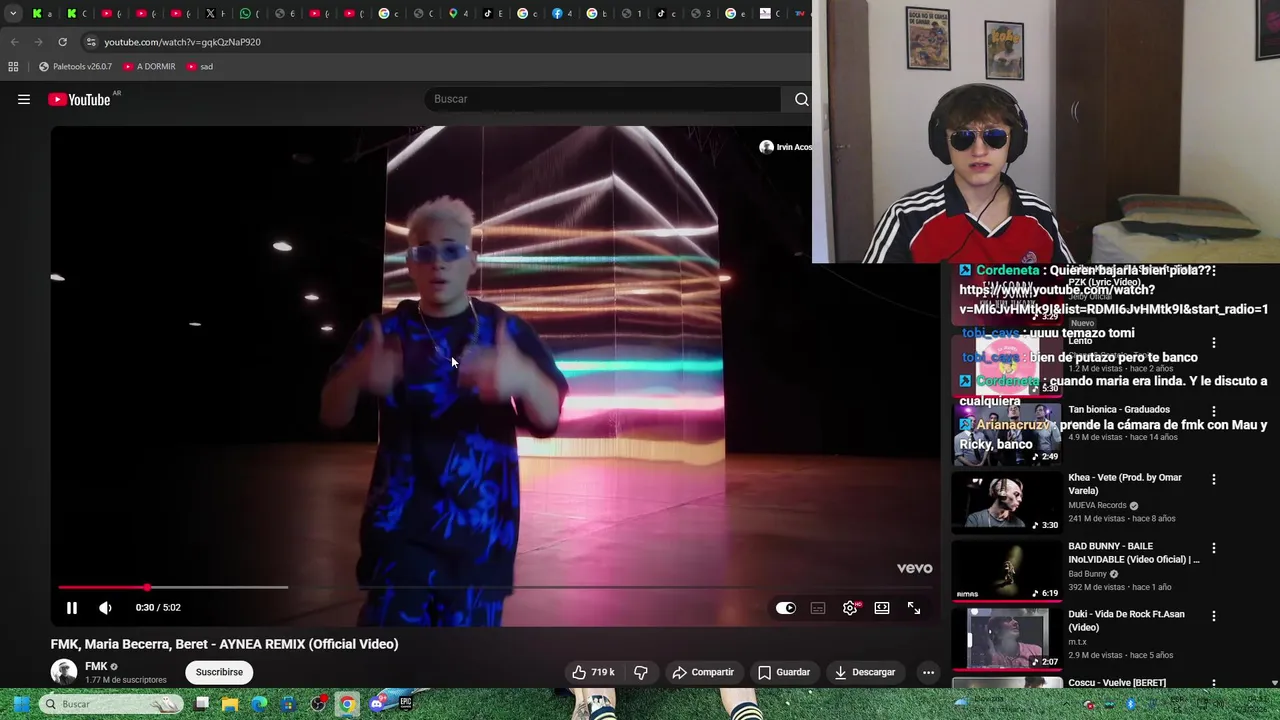Open site info icon in address bar

coord(91,42)
